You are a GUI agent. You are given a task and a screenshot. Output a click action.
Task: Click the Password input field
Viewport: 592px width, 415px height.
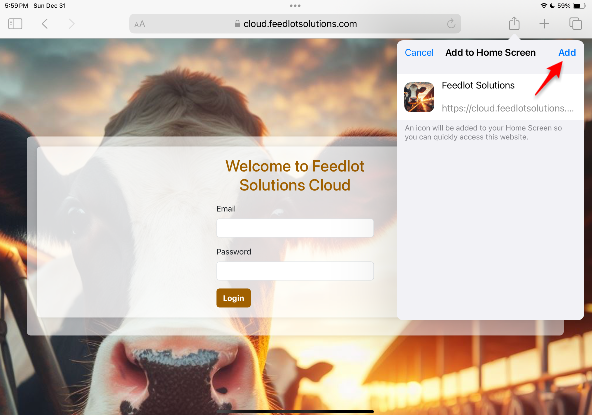tap(295, 271)
